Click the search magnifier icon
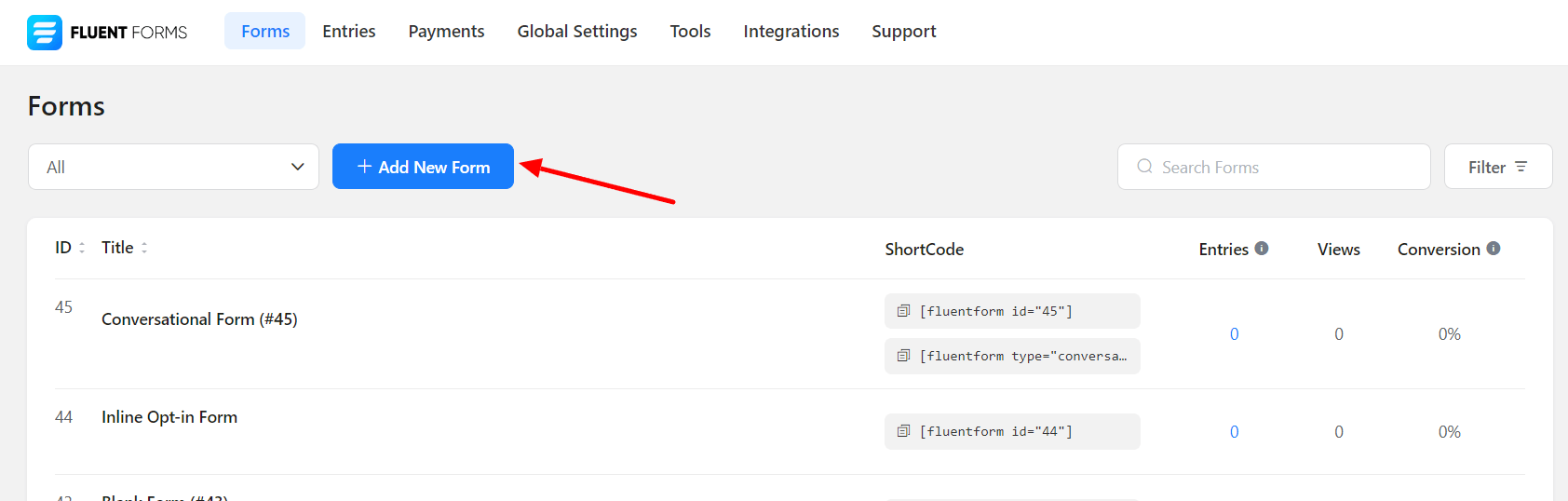The image size is (1568, 501). click(1144, 167)
